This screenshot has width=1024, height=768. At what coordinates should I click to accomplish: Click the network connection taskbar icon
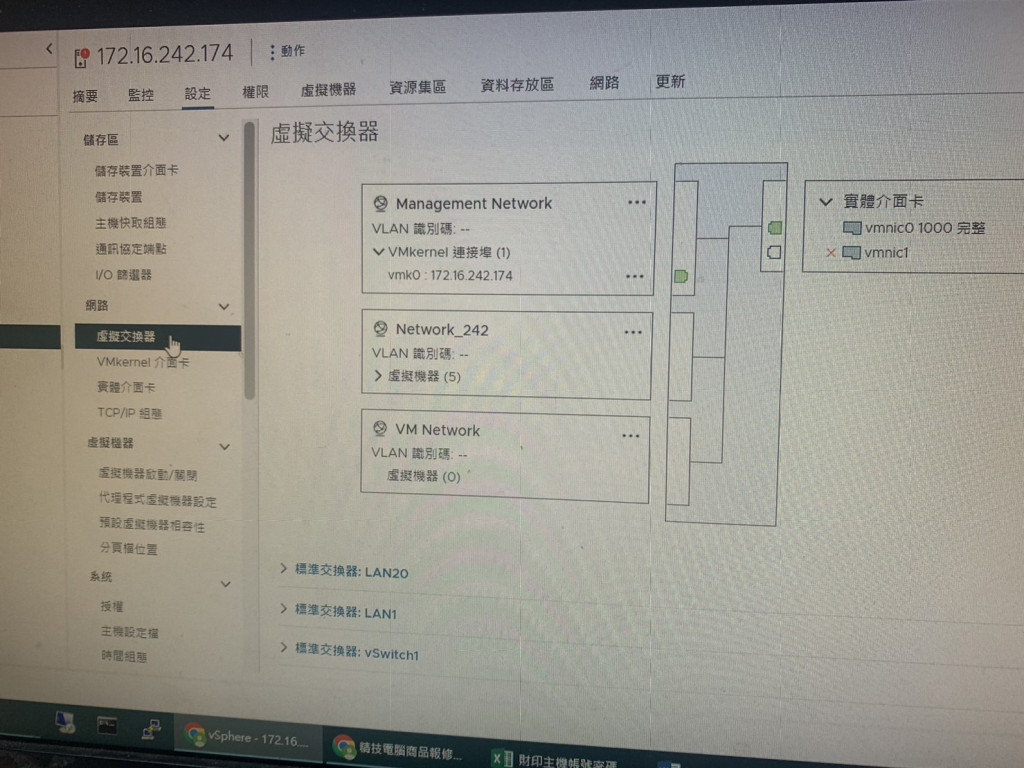151,729
